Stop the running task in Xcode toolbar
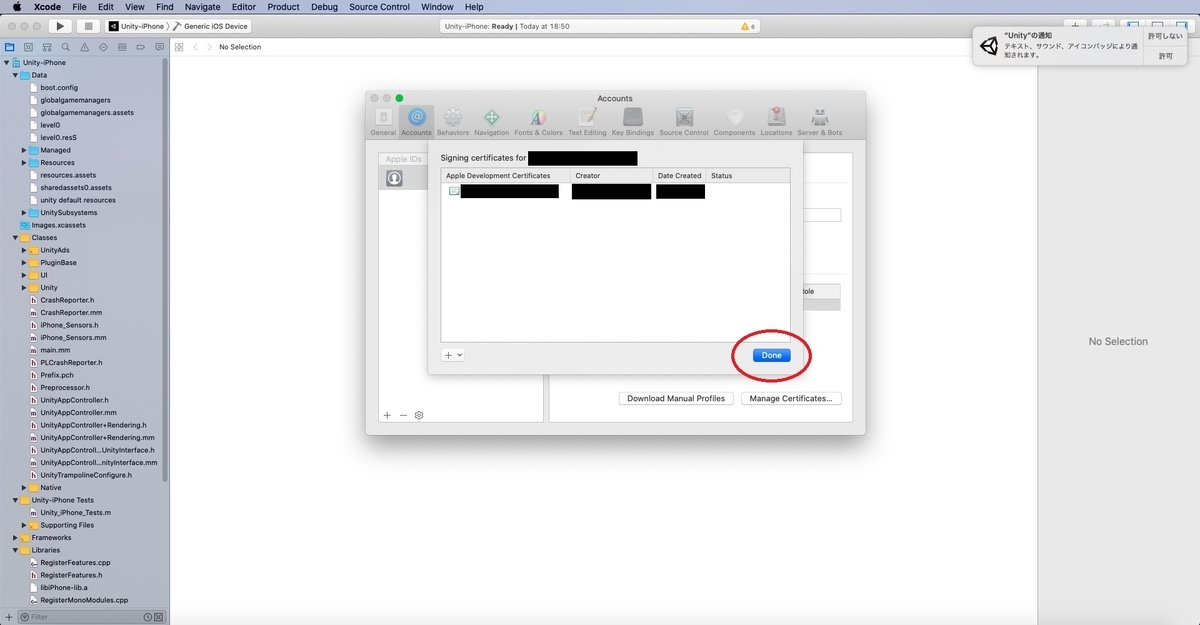 [89, 26]
